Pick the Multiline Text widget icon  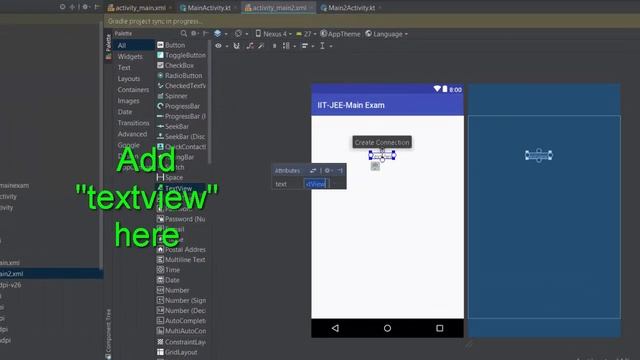(x=160, y=260)
